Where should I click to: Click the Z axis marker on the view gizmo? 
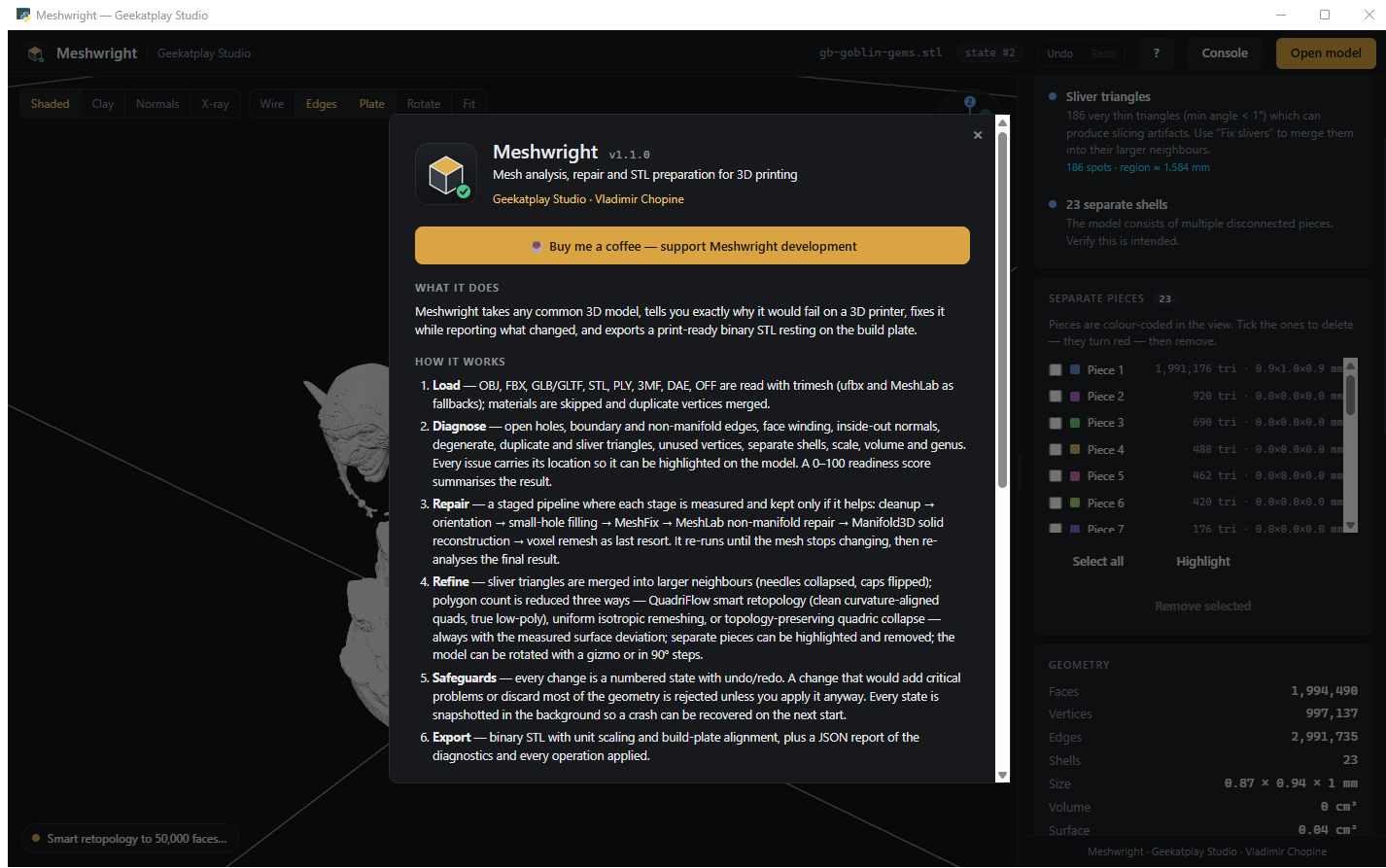[969, 102]
